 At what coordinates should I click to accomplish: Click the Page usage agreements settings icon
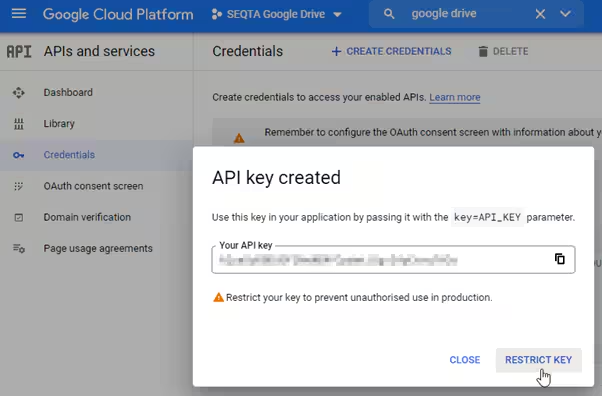pyautogui.click(x=19, y=249)
